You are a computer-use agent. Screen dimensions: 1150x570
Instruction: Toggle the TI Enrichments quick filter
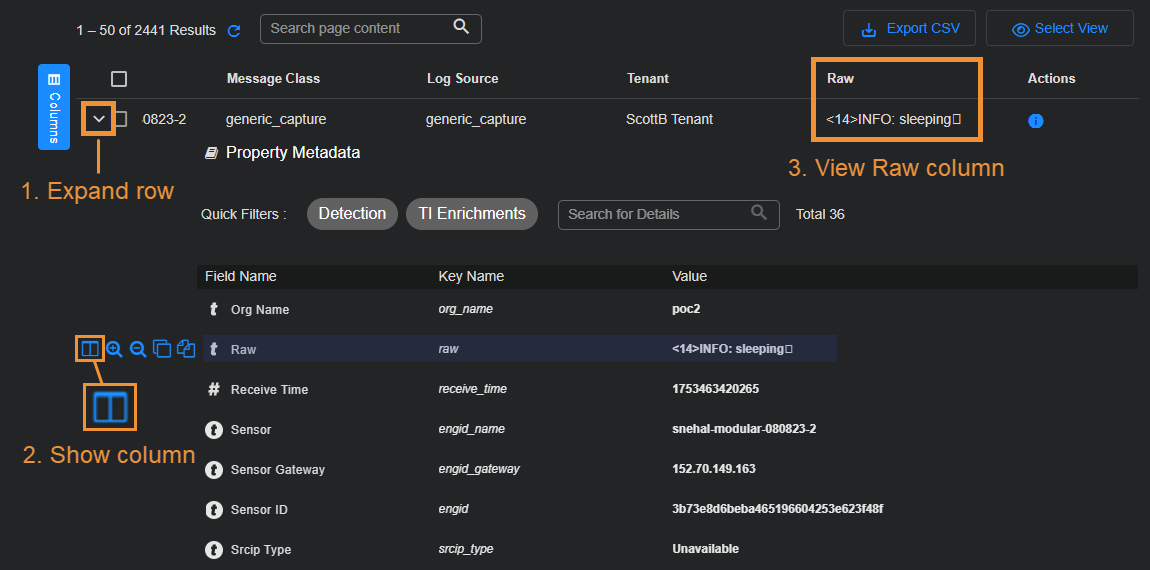(472, 214)
